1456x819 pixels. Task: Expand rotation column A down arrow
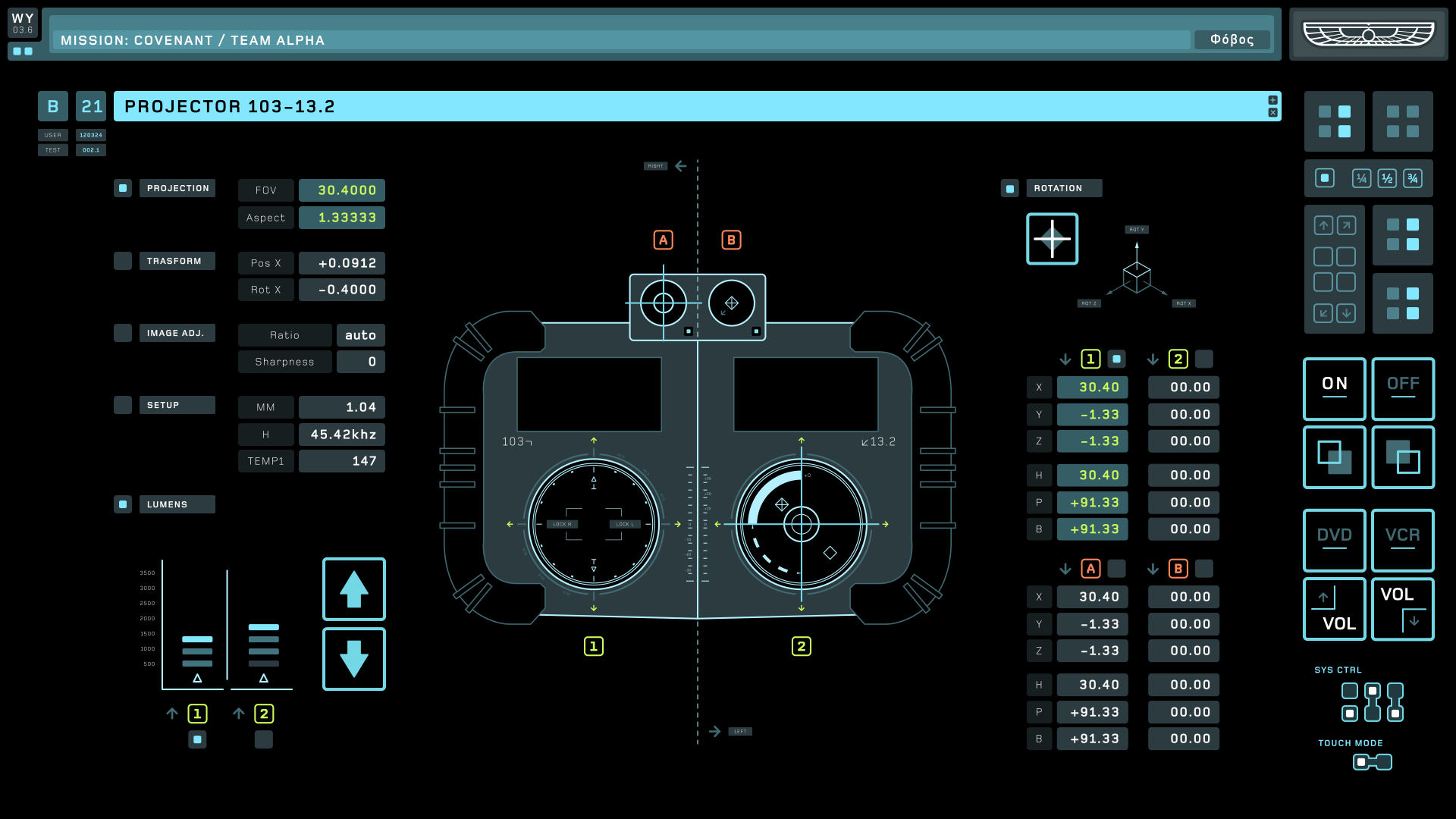1065,569
